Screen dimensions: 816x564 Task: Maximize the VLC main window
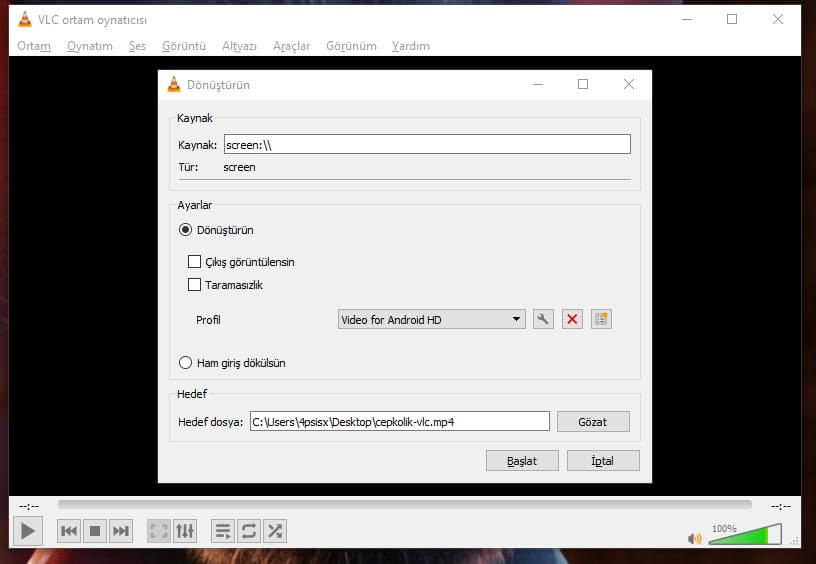point(732,19)
